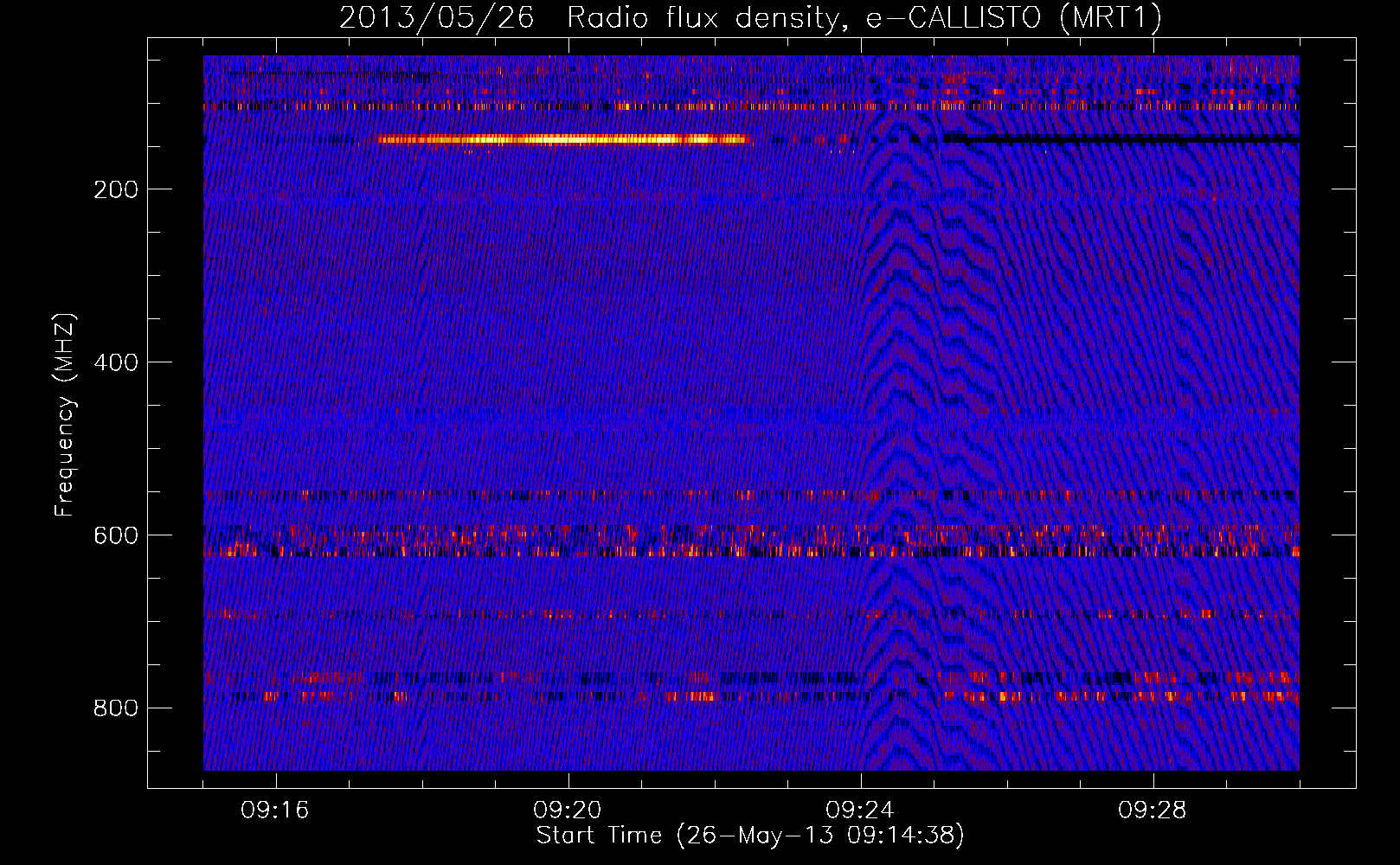Click the "800" frequency tick label
Screen dimensions: 1400x865
click(116, 708)
